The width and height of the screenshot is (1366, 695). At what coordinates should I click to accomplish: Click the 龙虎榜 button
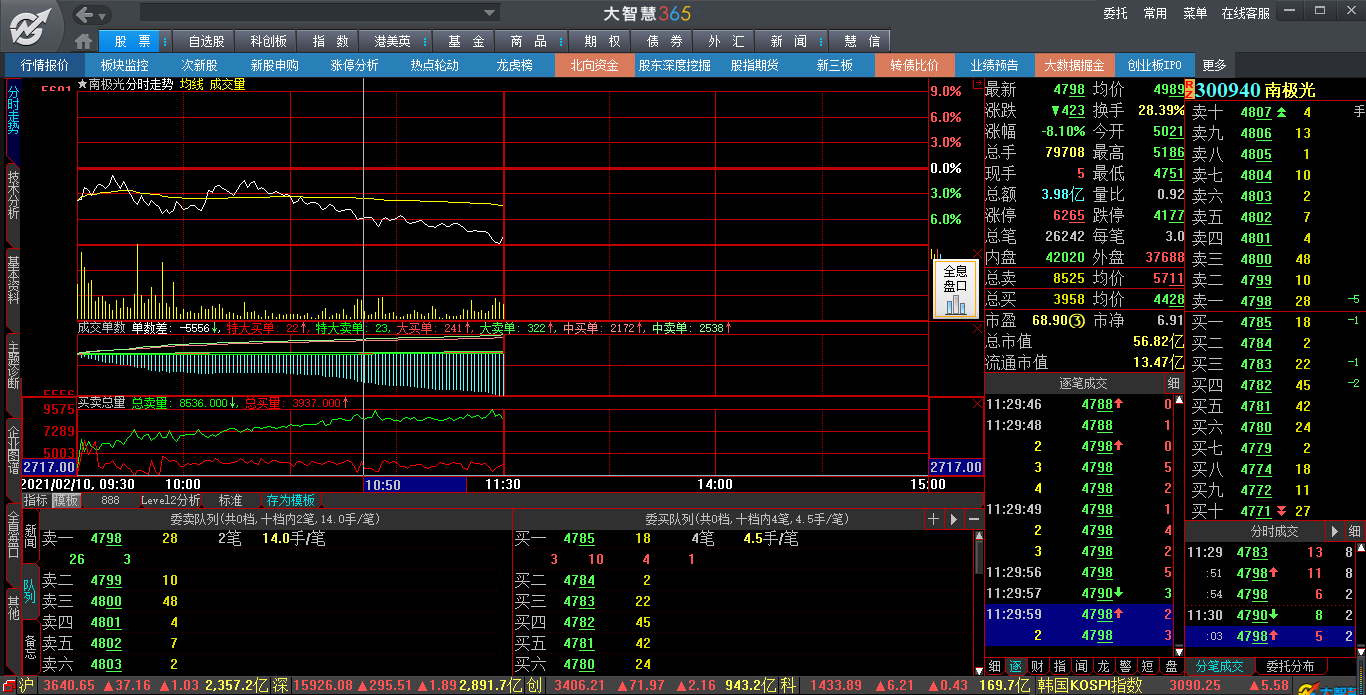tap(514, 65)
